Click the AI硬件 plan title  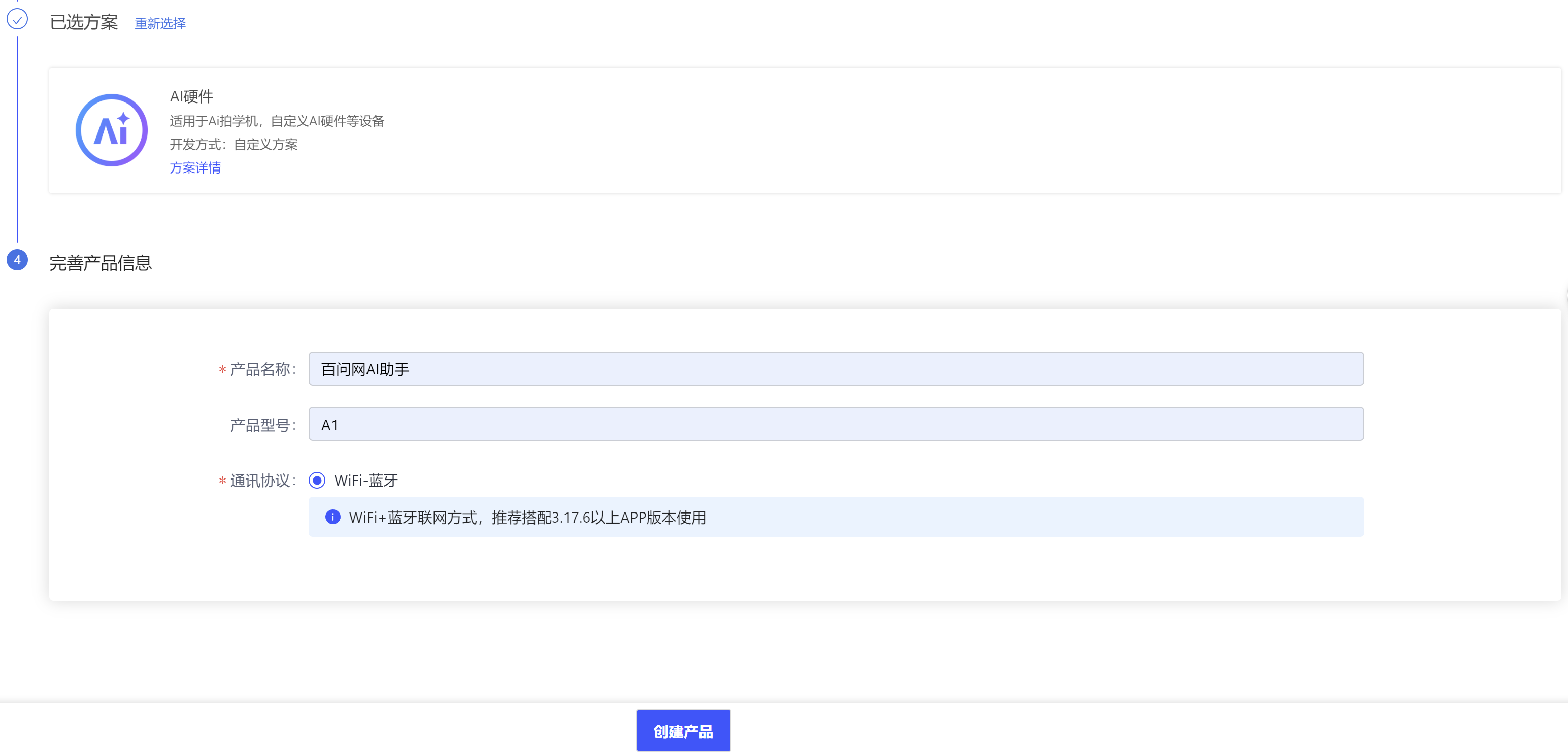(x=191, y=96)
